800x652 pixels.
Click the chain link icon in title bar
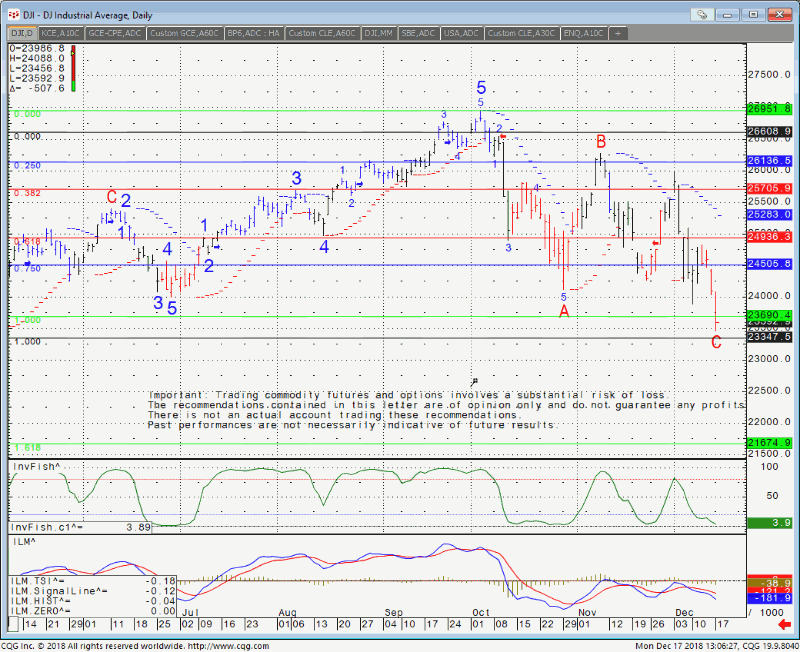click(x=703, y=15)
